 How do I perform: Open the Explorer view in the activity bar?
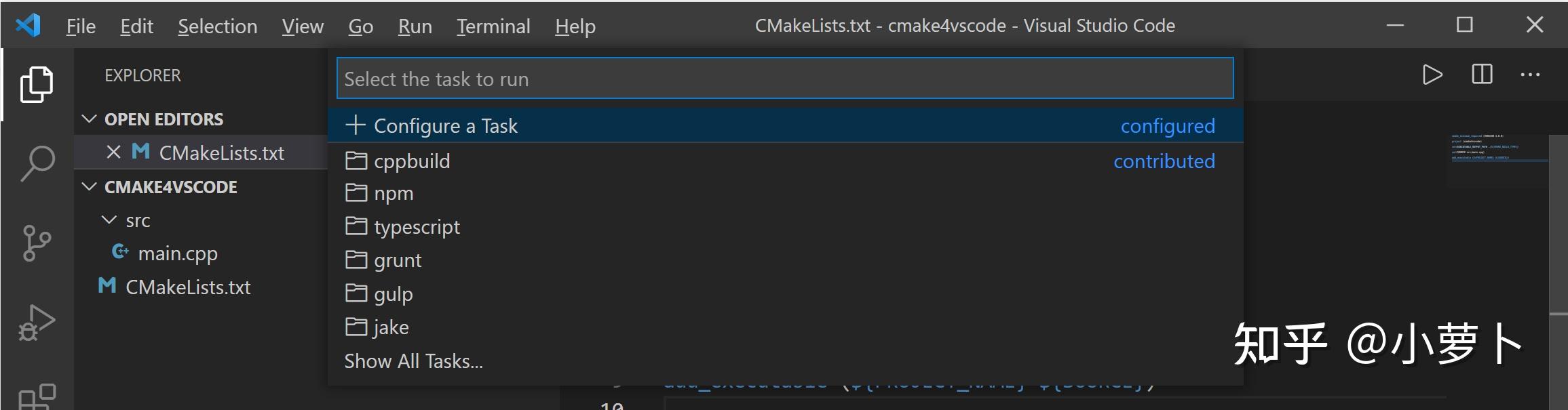coord(37,85)
